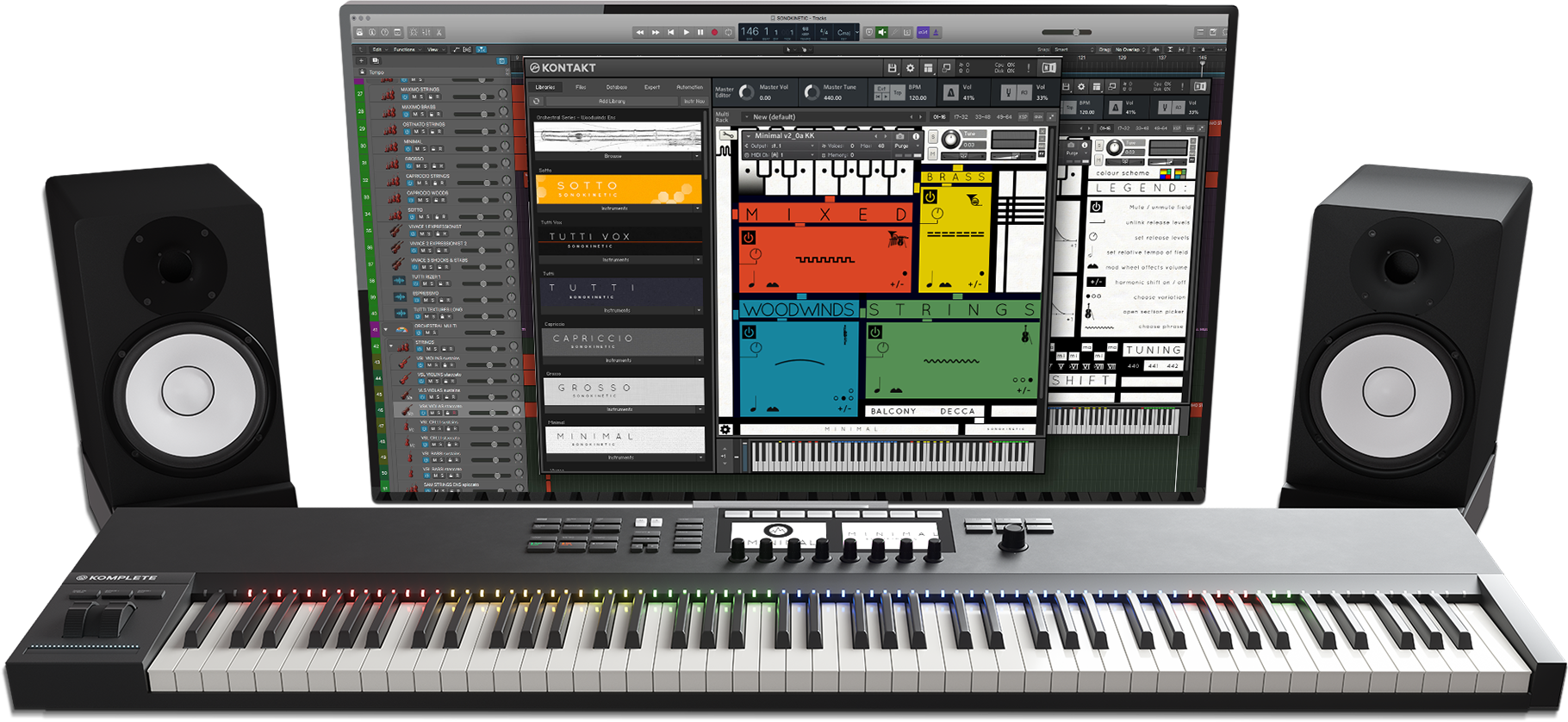Fast forward in the Logic transport
Viewport: 1568px width, 722px height.
(x=656, y=32)
